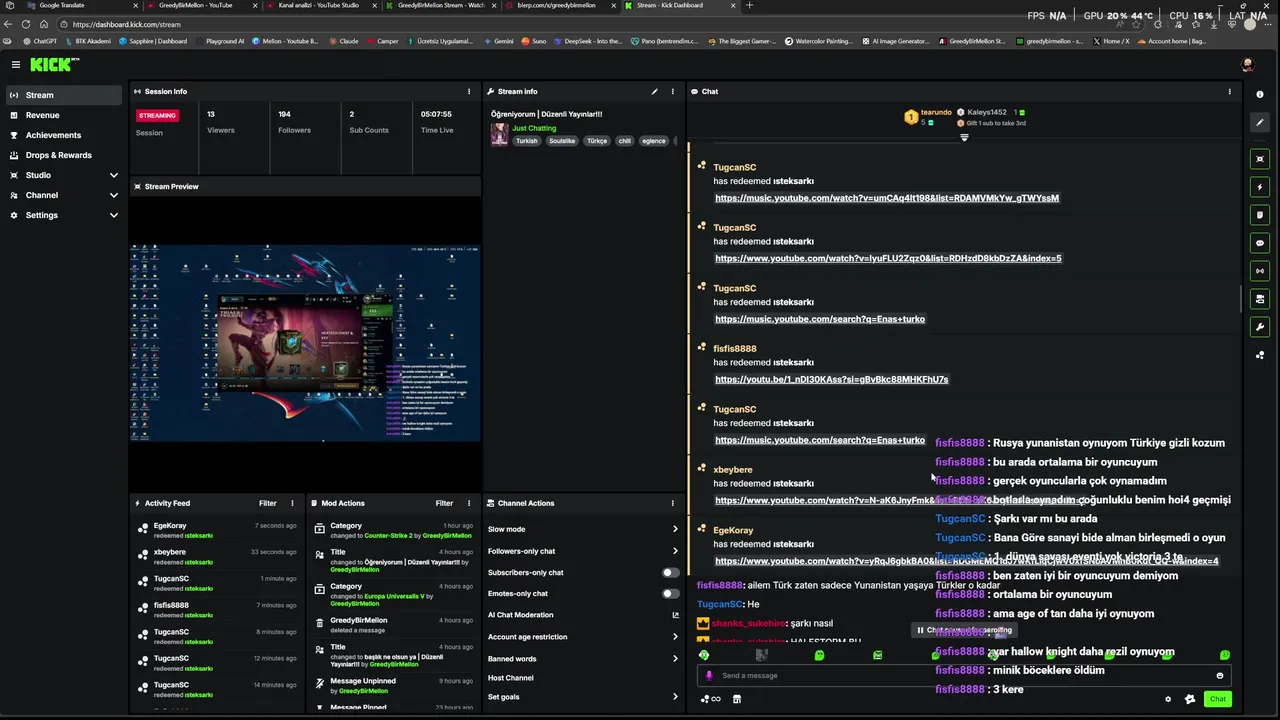1280x720 pixels.
Task: Click the Send a message field
Action: (x=965, y=675)
